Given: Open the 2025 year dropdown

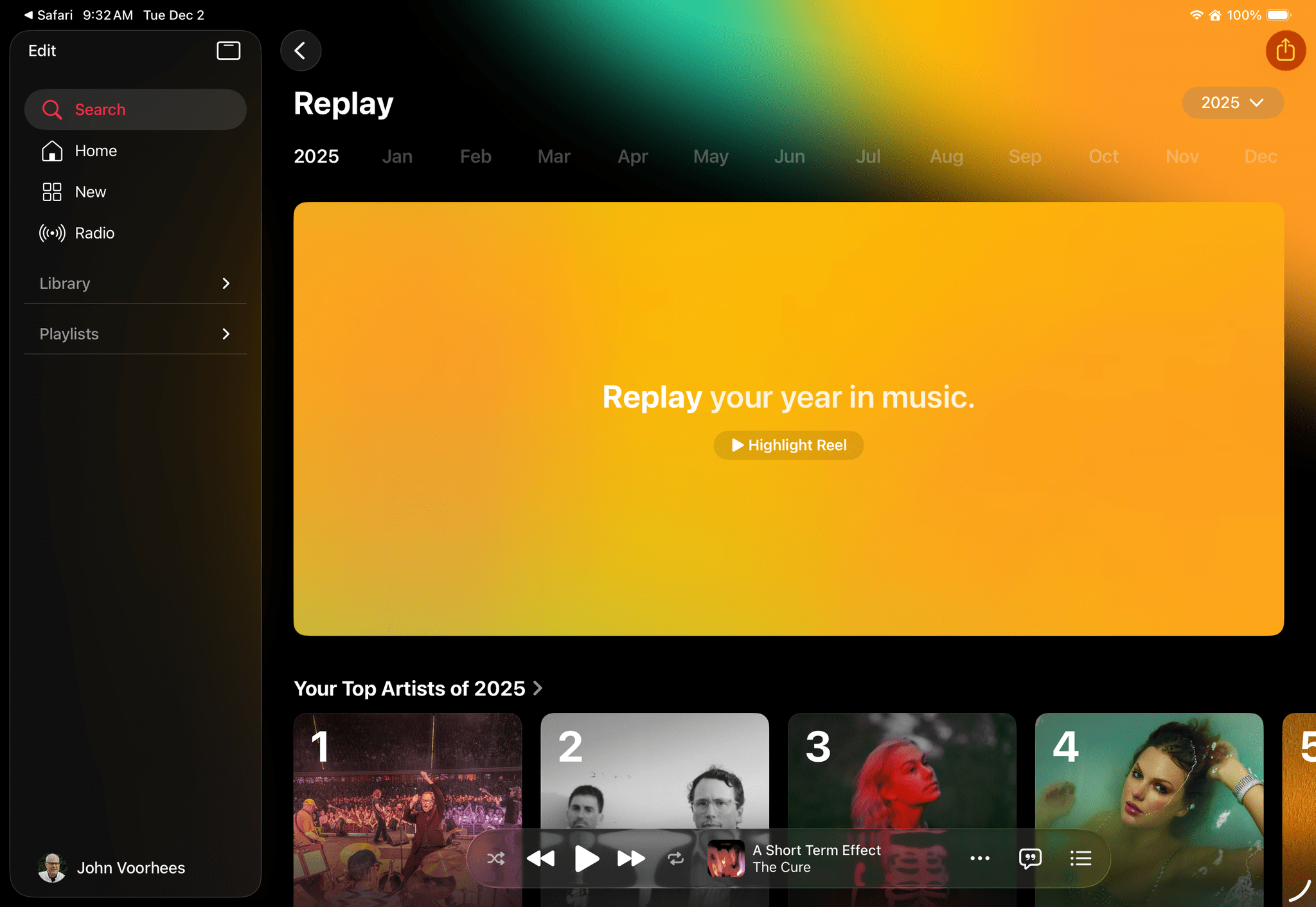Looking at the screenshot, I should [1232, 102].
